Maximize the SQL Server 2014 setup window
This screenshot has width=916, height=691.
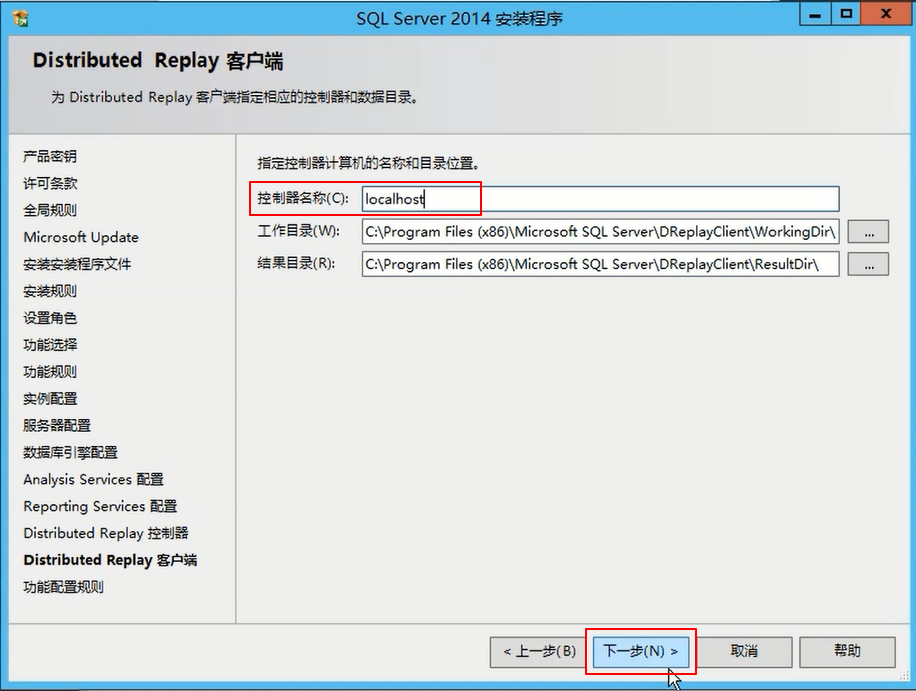(845, 14)
